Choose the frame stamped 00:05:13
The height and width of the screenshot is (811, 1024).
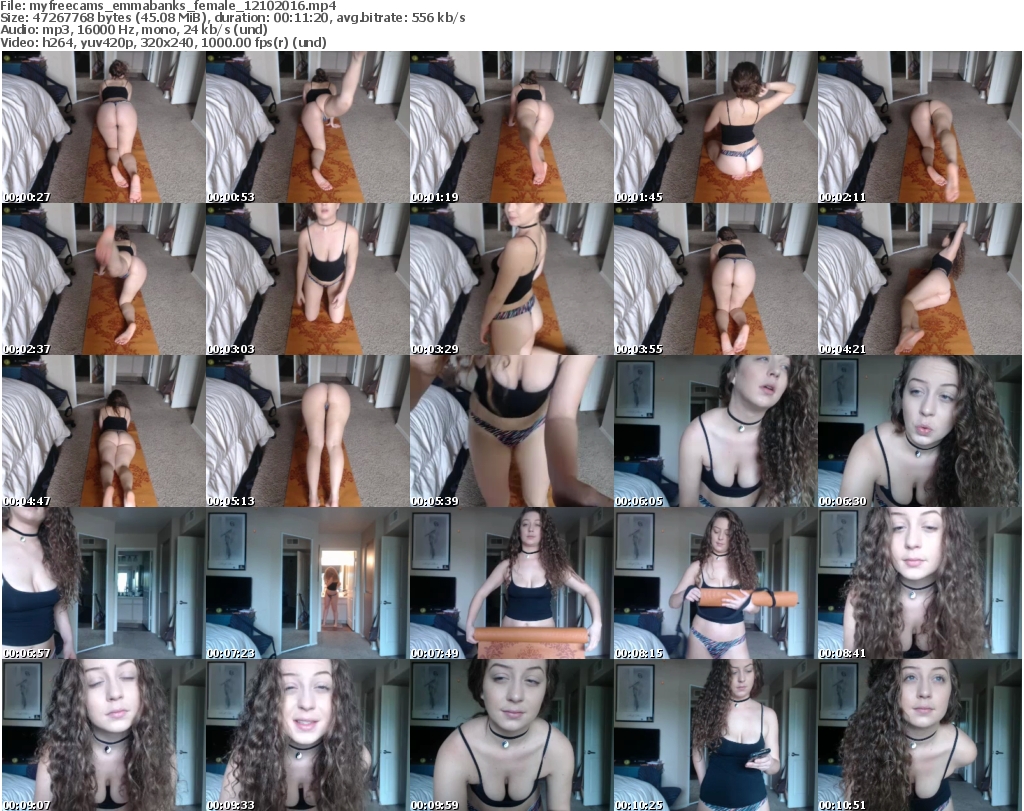(x=307, y=432)
